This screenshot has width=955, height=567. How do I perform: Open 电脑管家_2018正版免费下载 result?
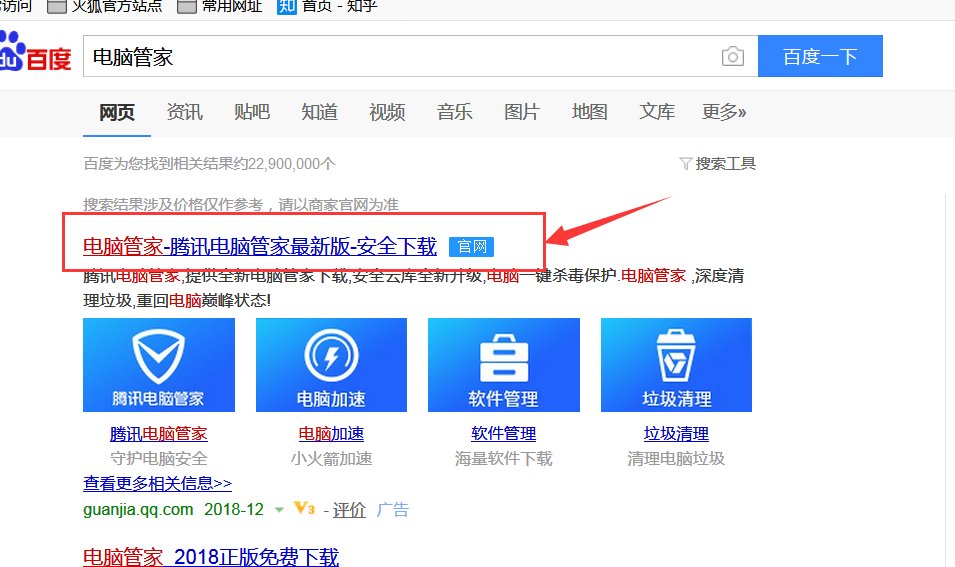211,557
